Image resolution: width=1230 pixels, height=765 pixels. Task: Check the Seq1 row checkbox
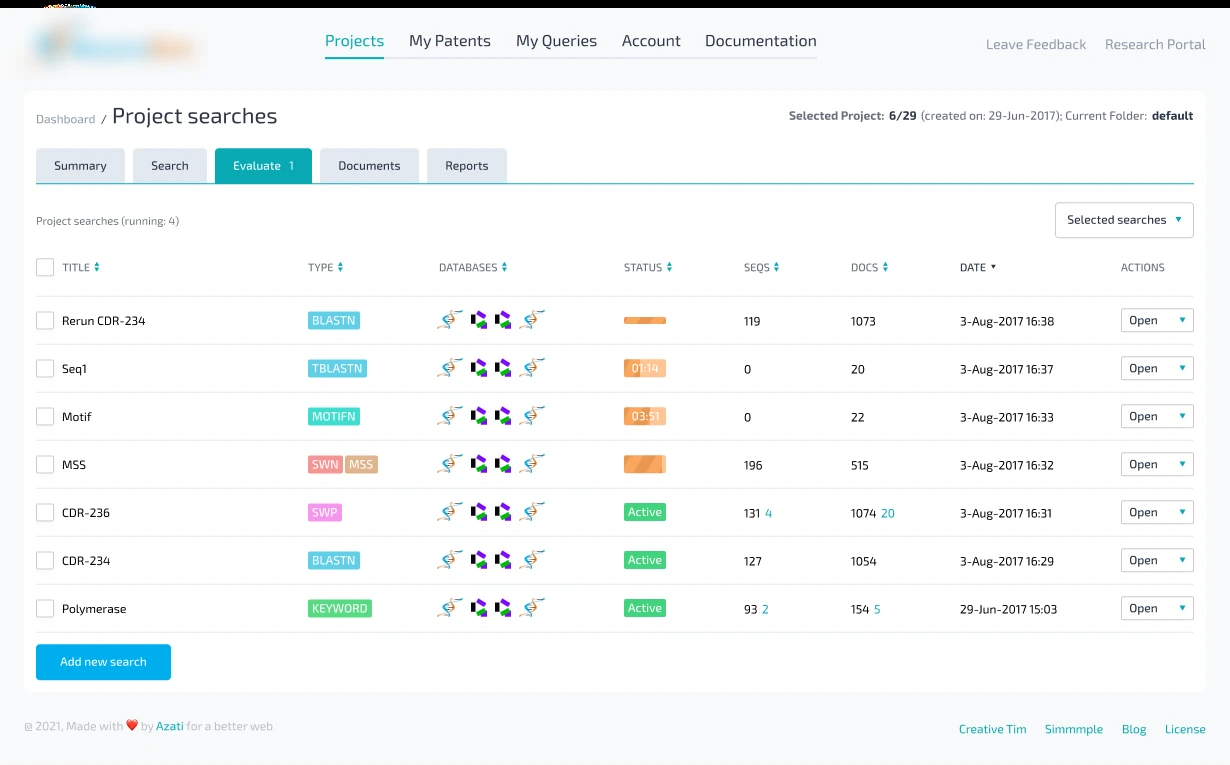[45, 369]
